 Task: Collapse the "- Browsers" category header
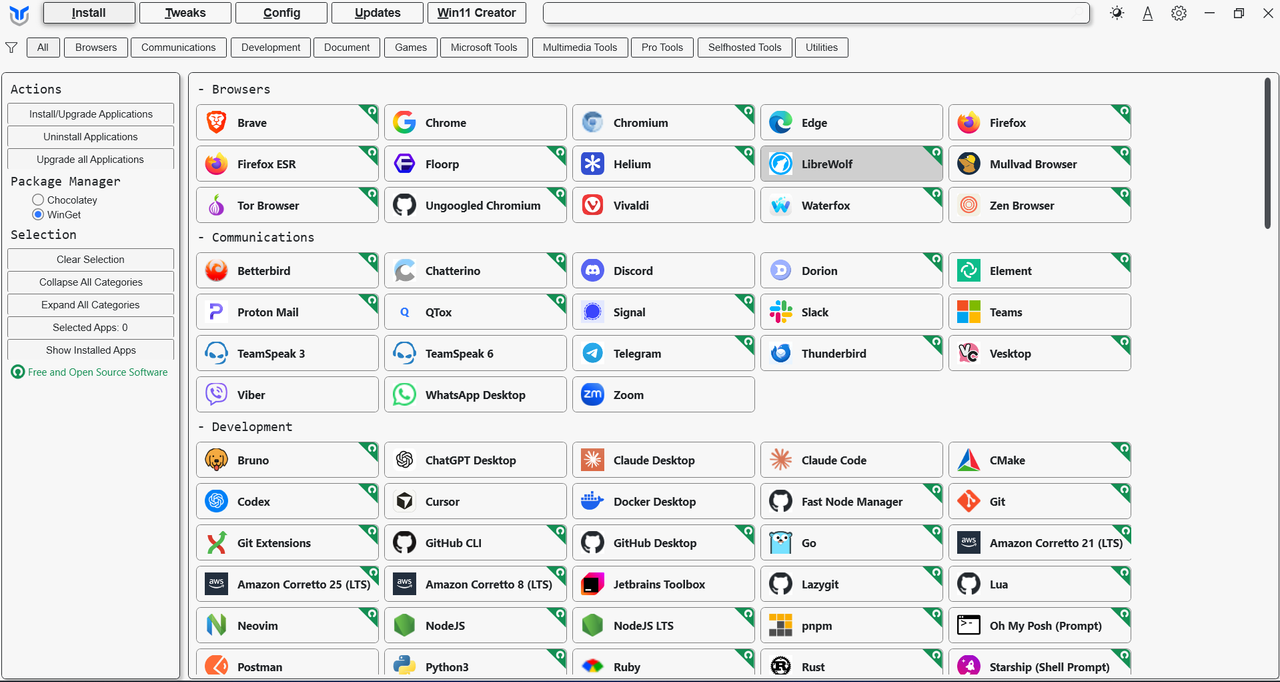tap(234, 89)
